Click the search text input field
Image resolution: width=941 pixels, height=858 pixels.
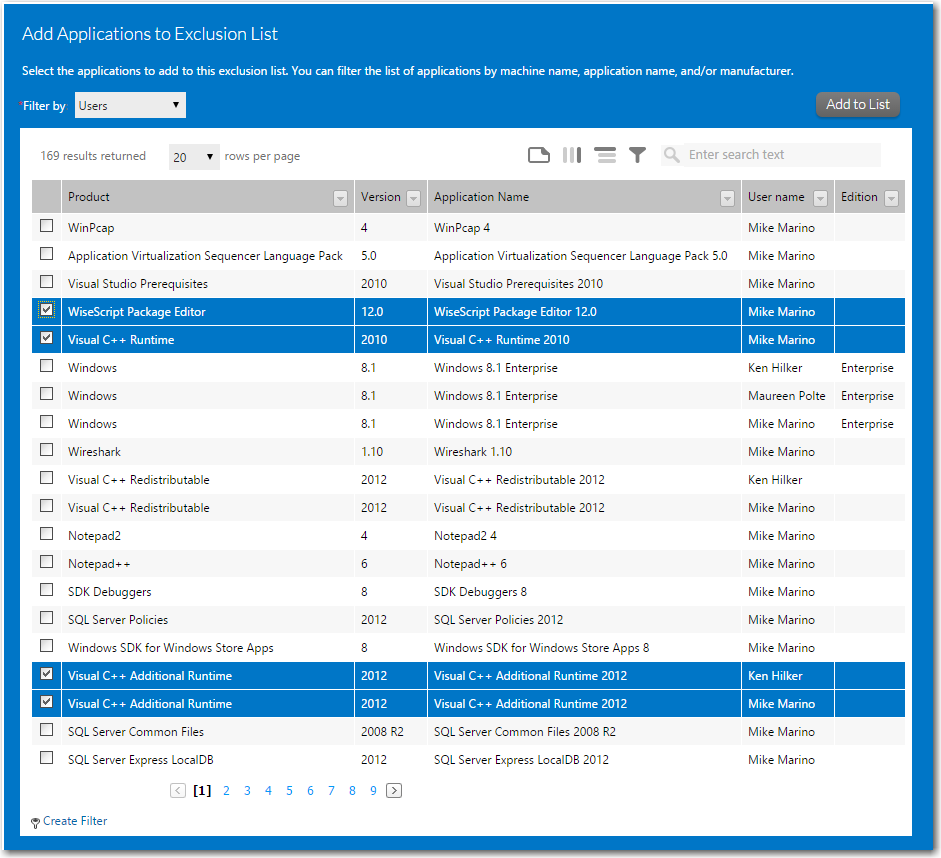click(783, 155)
